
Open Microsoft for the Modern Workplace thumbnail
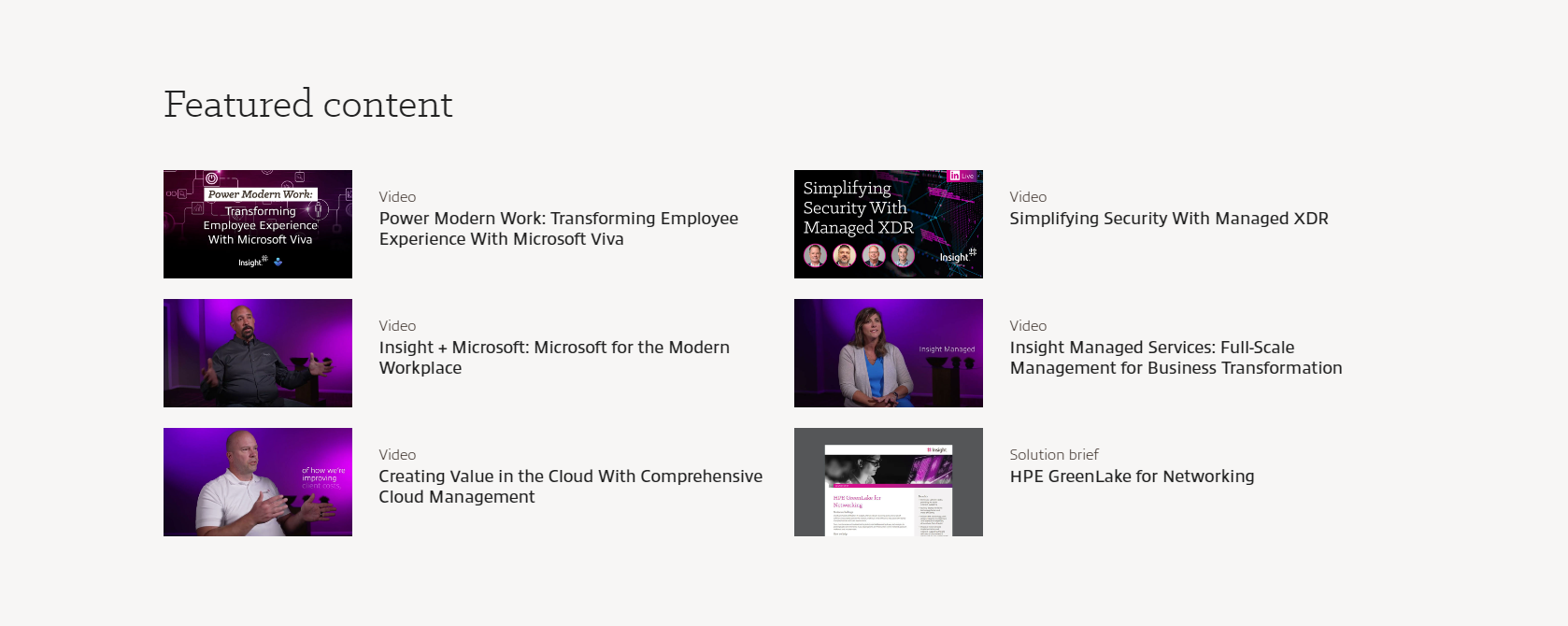point(258,353)
